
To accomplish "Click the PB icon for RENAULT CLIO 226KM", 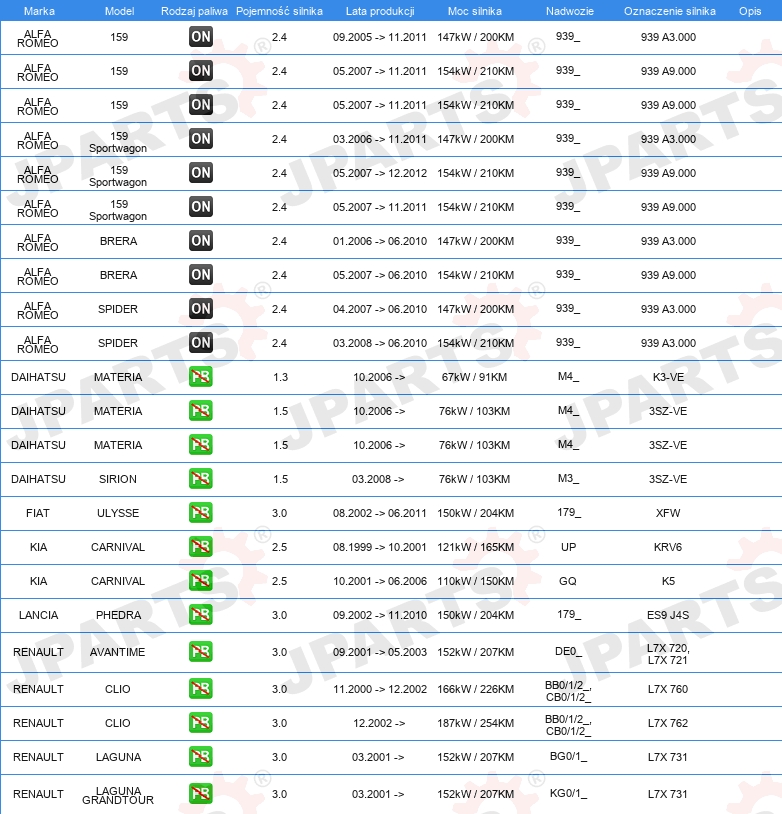I will (x=201, y=689).
